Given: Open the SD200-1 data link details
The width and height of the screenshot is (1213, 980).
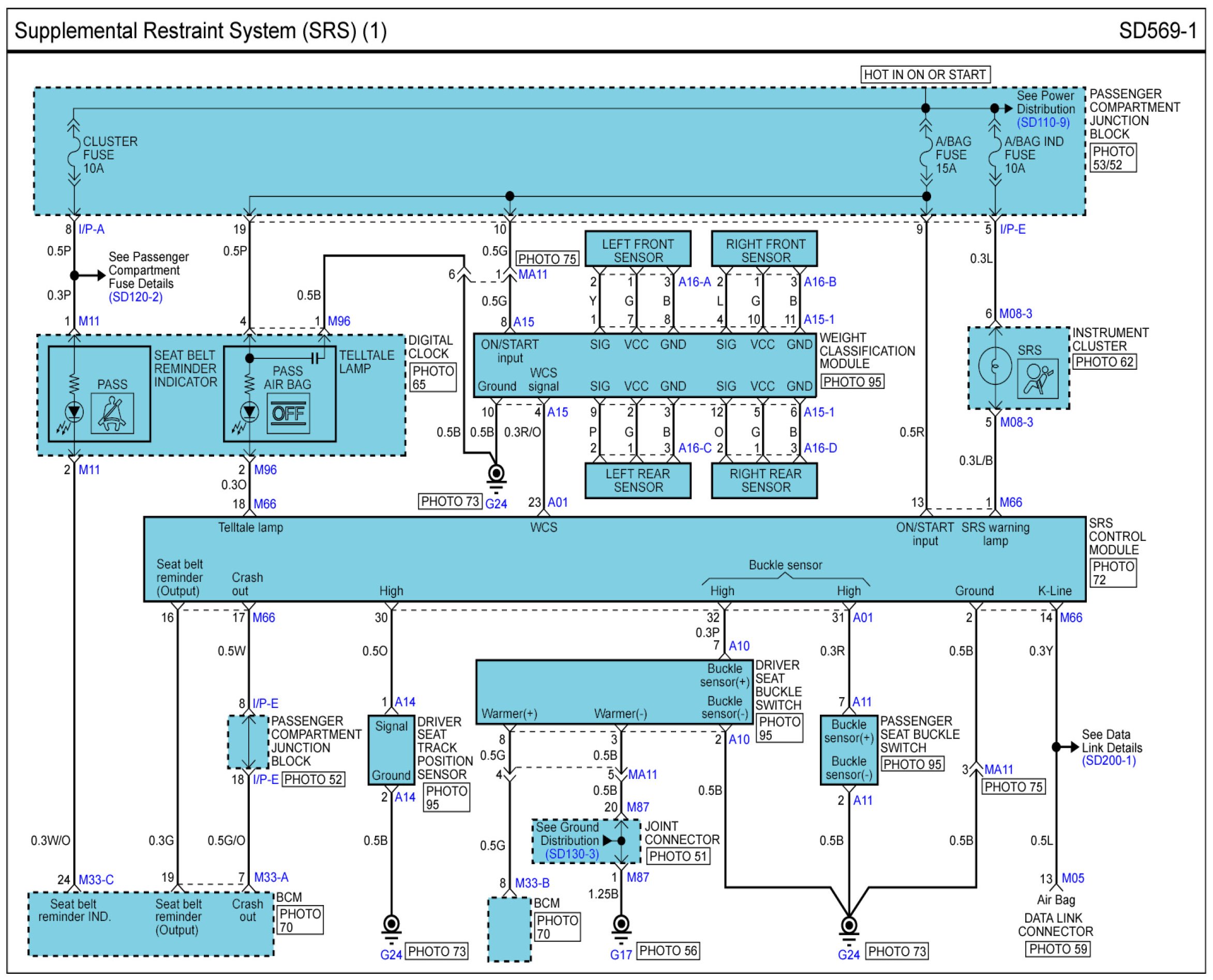Looking at the screenshot, I should [x=1109, y=760].
